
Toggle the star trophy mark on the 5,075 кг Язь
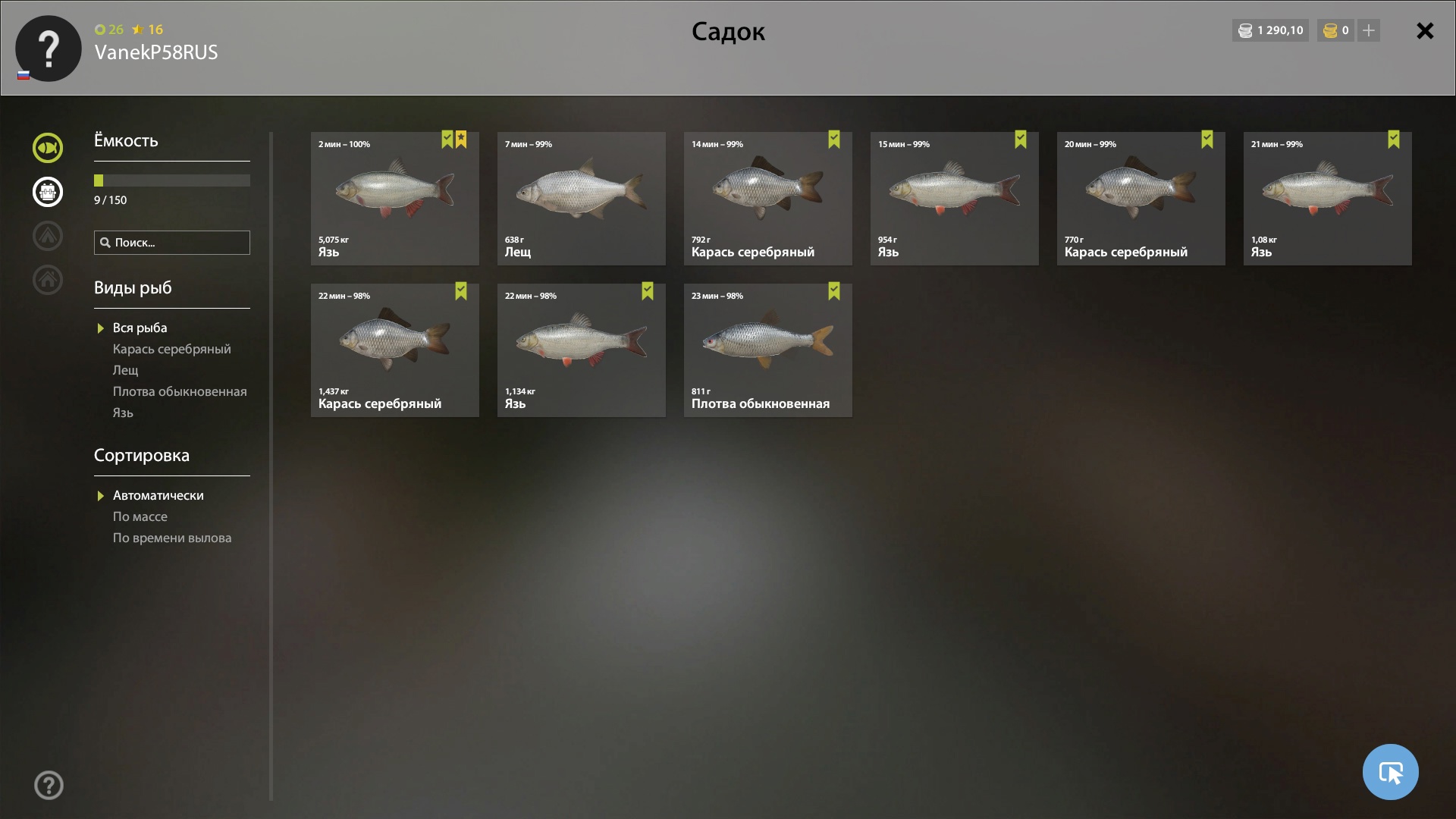point(461,140)
